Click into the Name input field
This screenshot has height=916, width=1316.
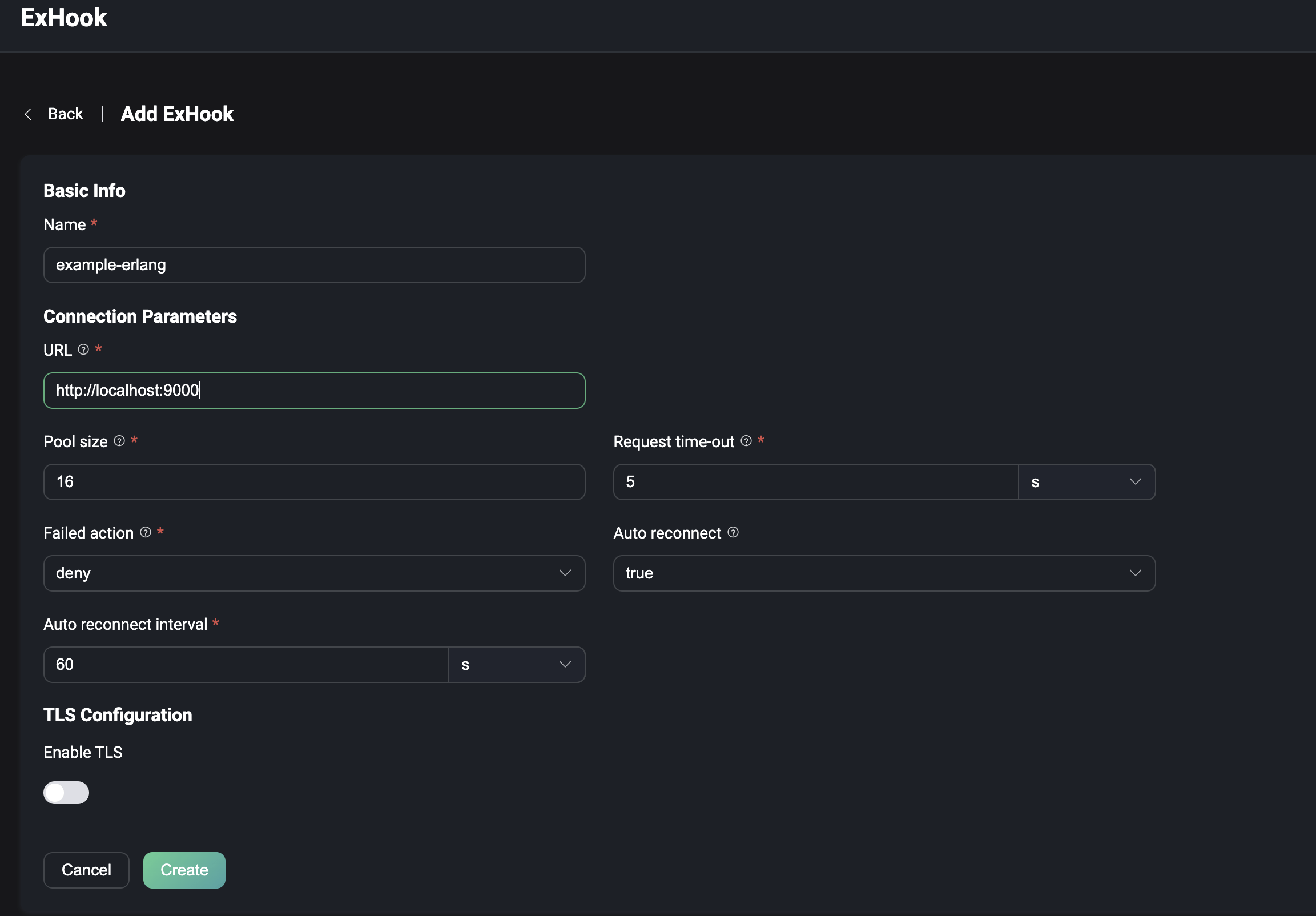313,265
